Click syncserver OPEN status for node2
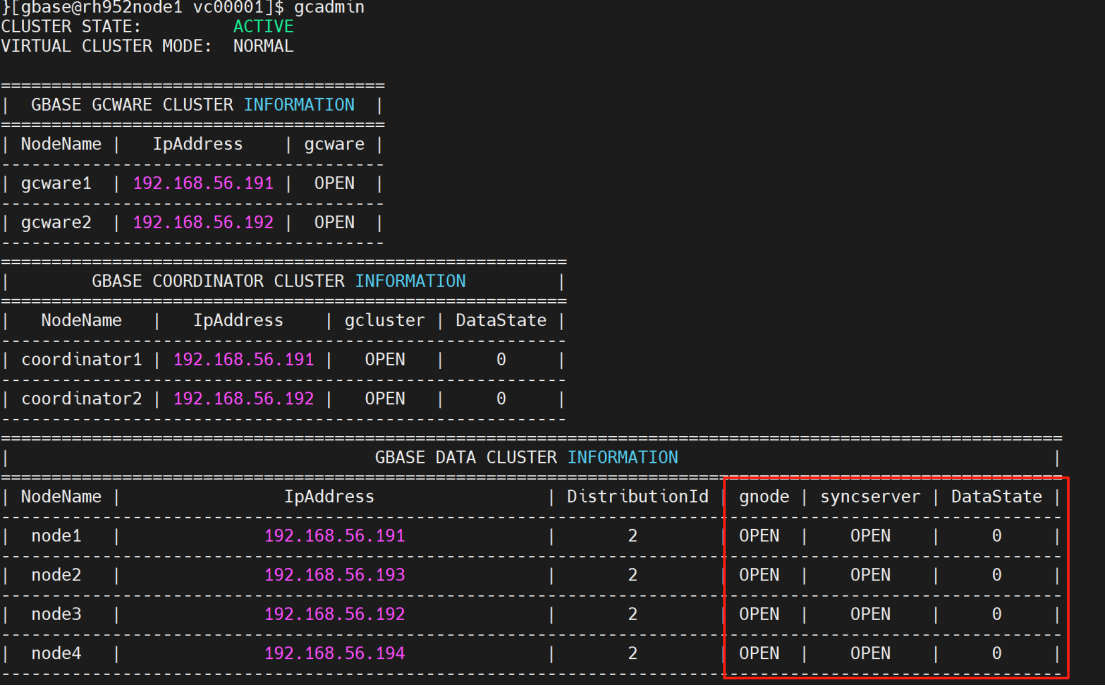This screenshot has width=1105, height=686. tap(870, 575)
